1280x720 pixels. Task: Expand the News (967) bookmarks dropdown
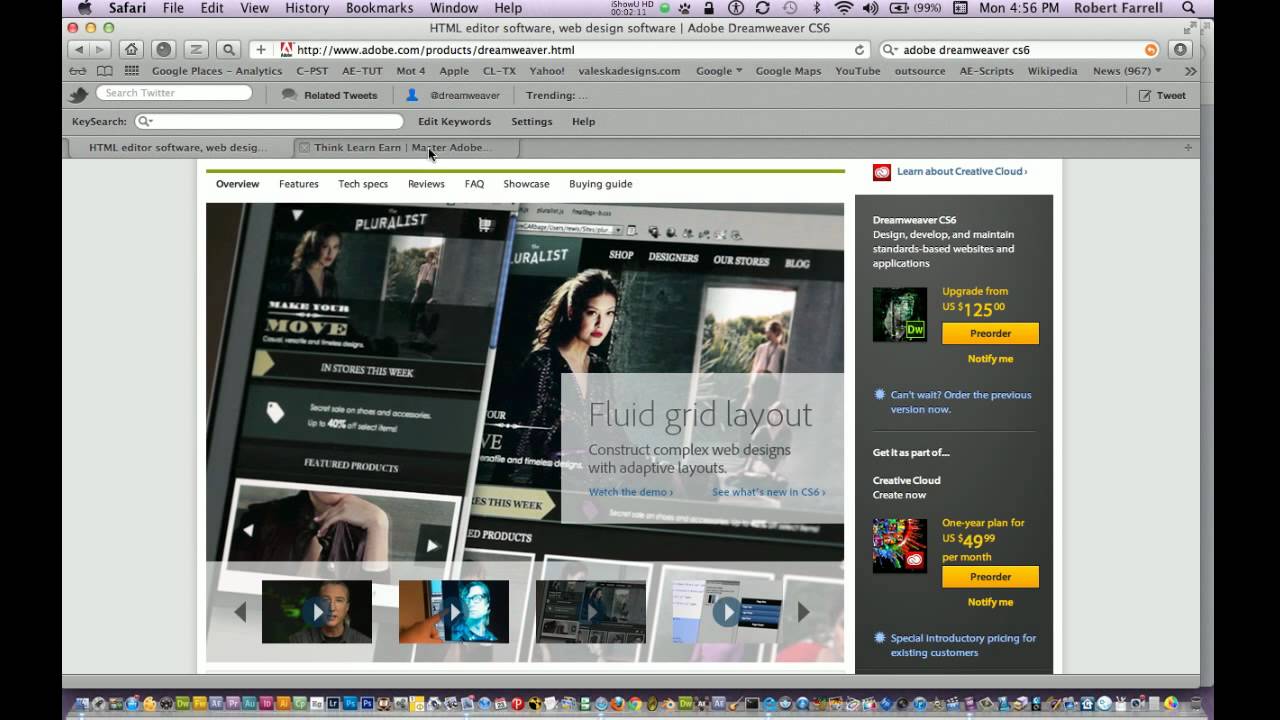point(1127,71)
